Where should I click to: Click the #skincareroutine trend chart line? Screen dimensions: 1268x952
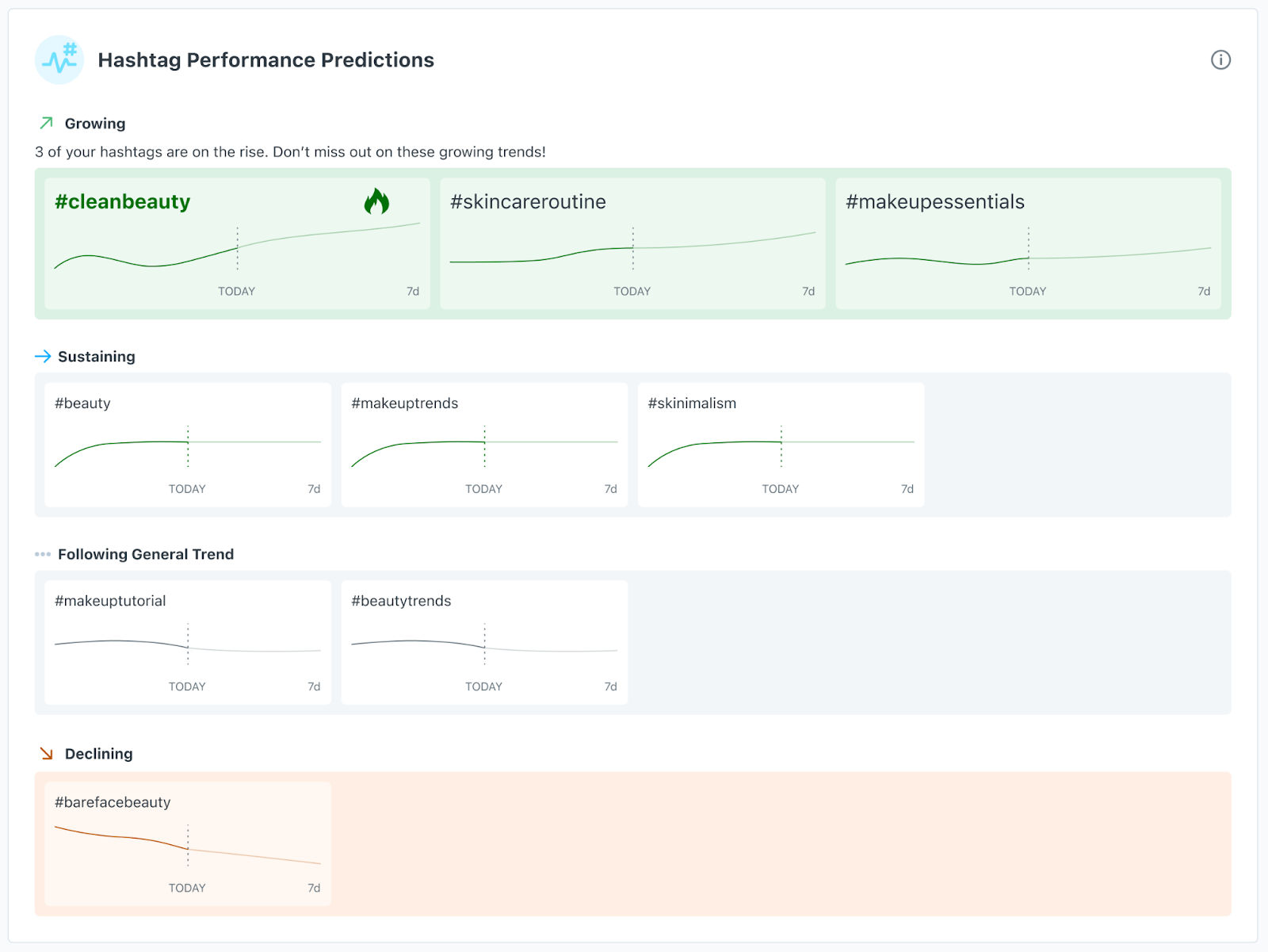(x=632, y=247)
